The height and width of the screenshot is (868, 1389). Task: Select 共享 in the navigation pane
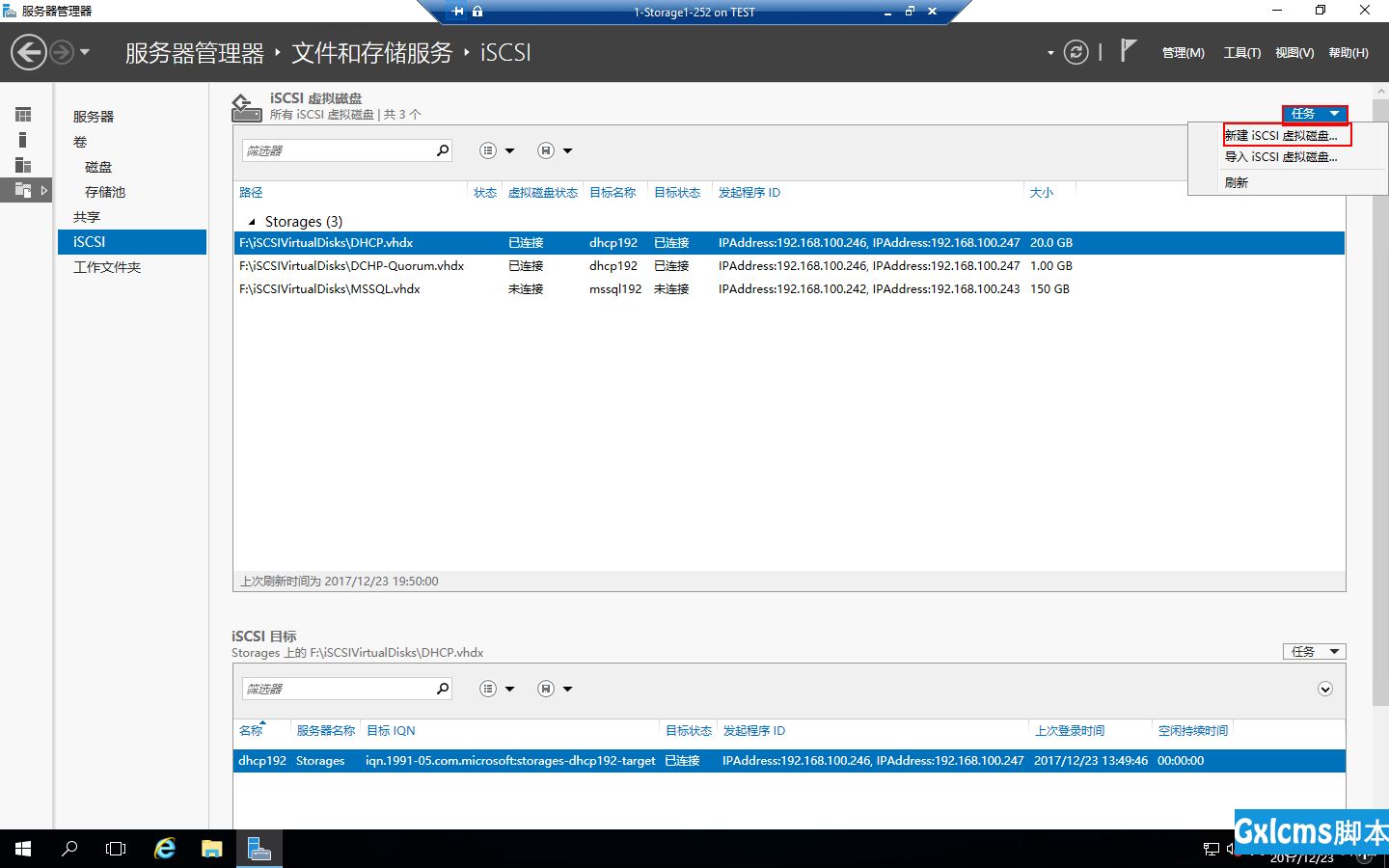click(87, 217)
